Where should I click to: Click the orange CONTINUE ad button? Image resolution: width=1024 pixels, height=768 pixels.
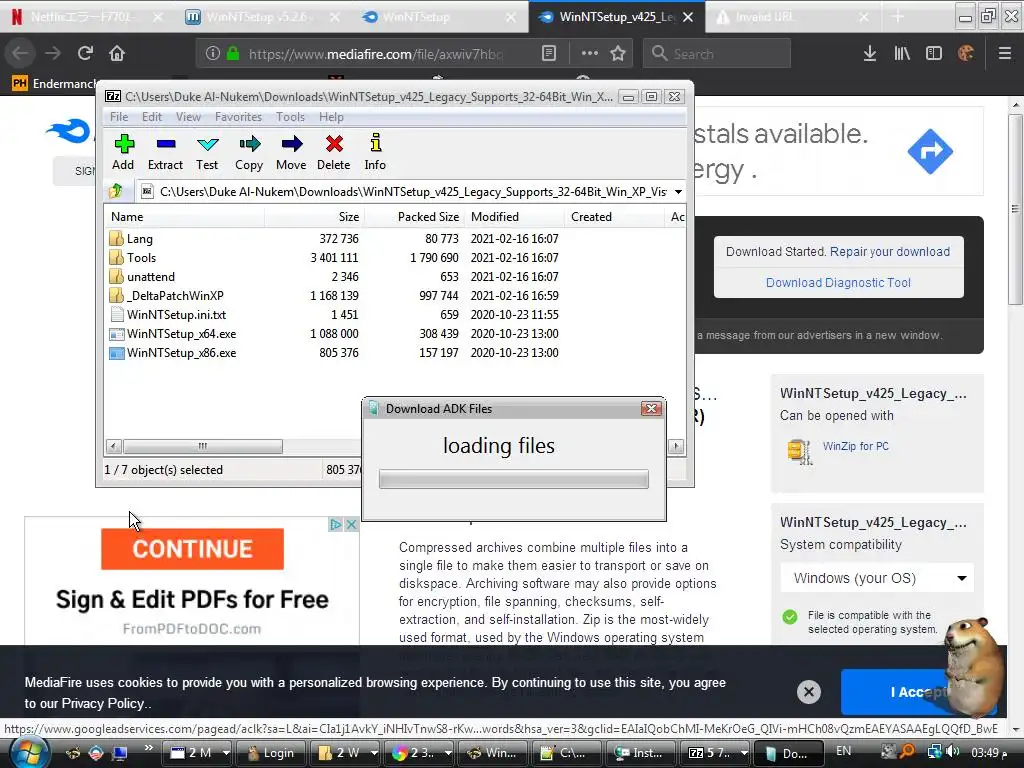[x=192, y=549]
